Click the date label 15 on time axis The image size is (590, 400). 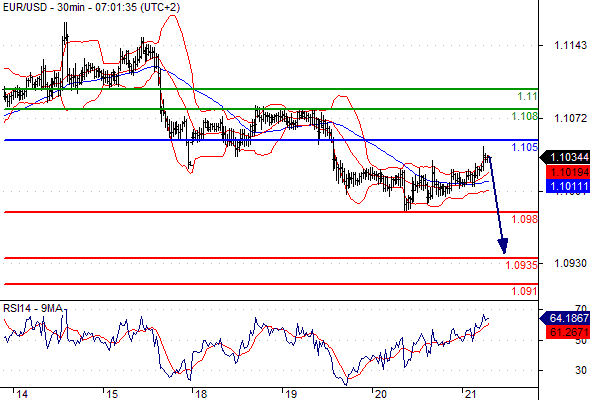point(112,394)
